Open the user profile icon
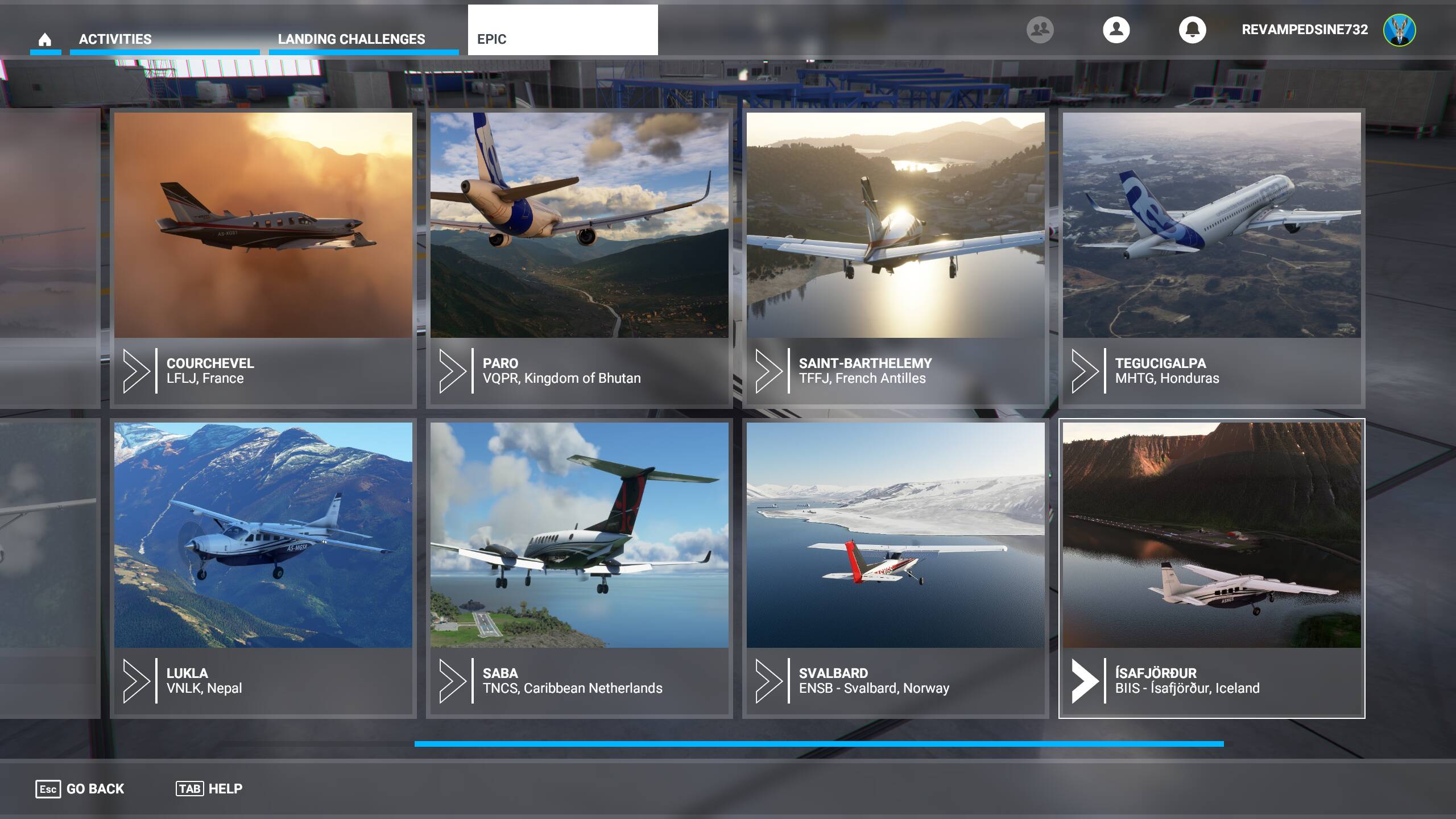Screen dimensions: 1456x819 click(1116, 30)
